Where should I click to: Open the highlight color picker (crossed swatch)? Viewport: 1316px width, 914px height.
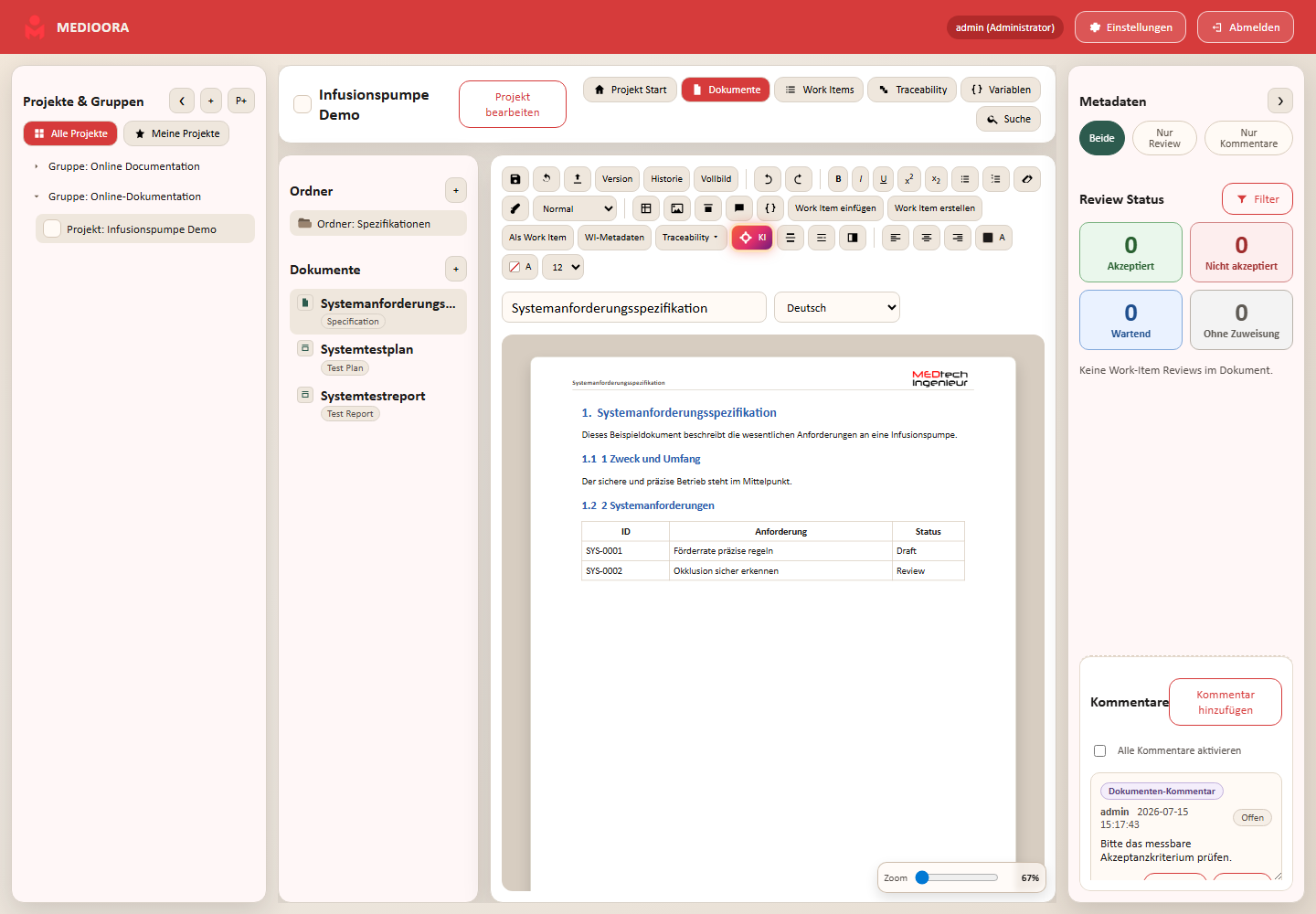520,267
